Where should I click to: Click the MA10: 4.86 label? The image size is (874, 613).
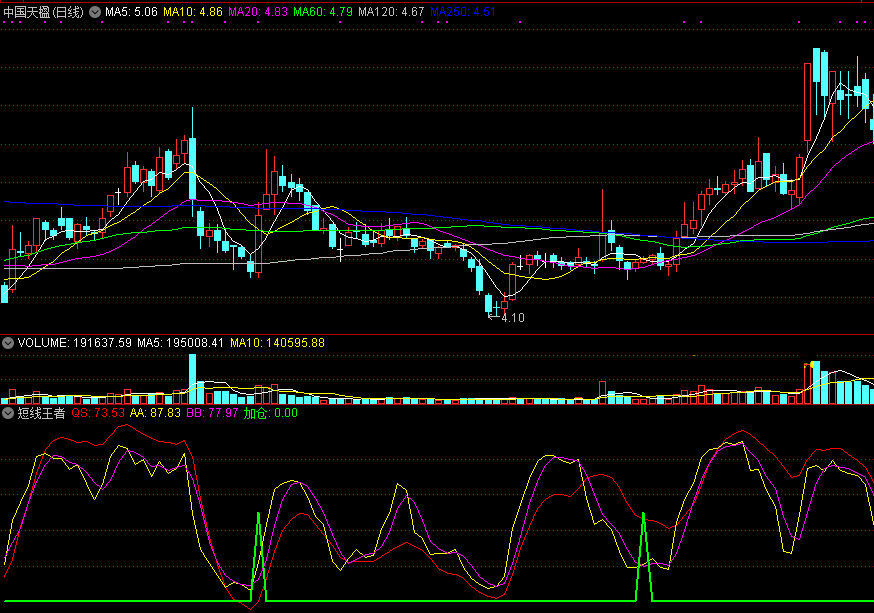193,12
